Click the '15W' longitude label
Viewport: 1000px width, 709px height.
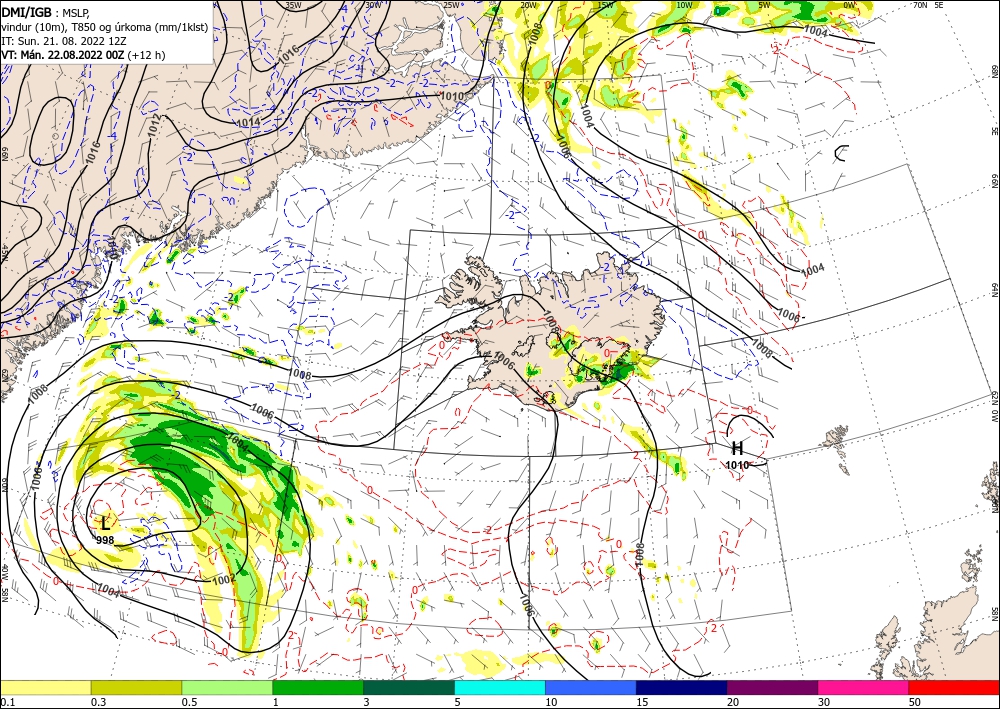point(606,5)
